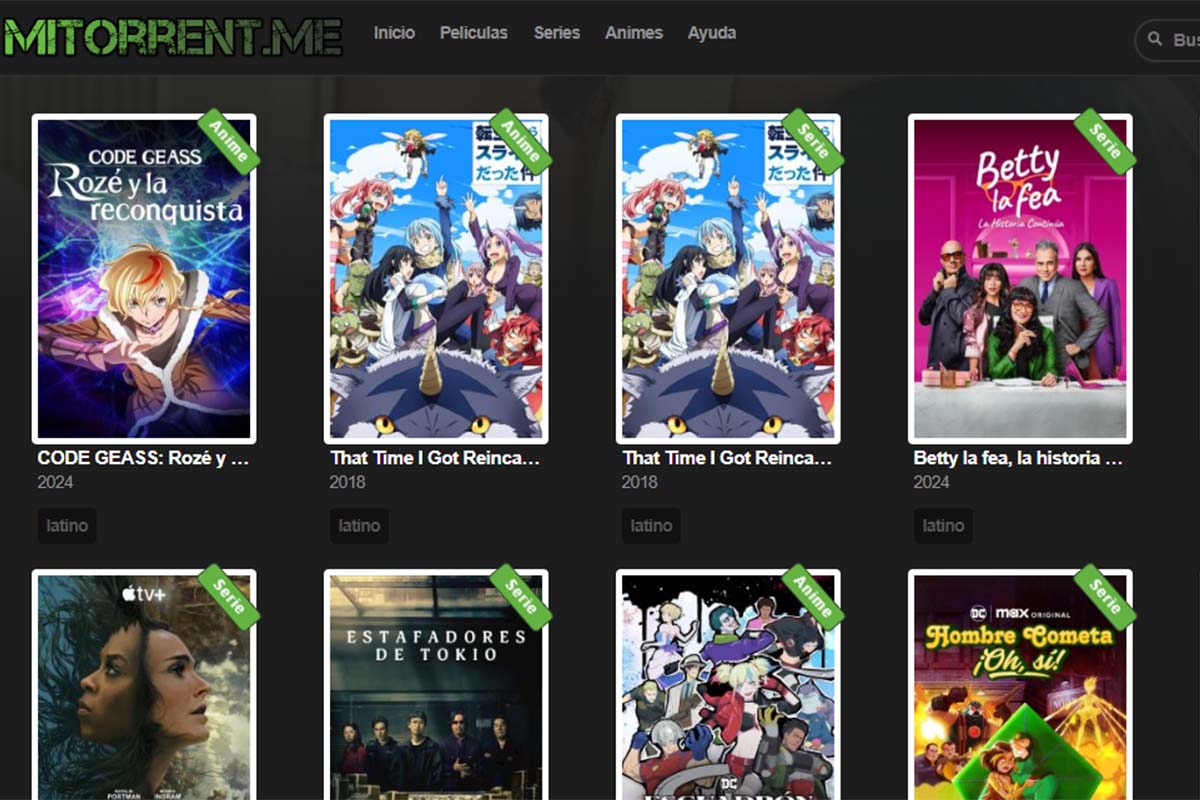1200x800 pixels.
Task: Open the Betty la fea poster
Action: [1020, 278]
